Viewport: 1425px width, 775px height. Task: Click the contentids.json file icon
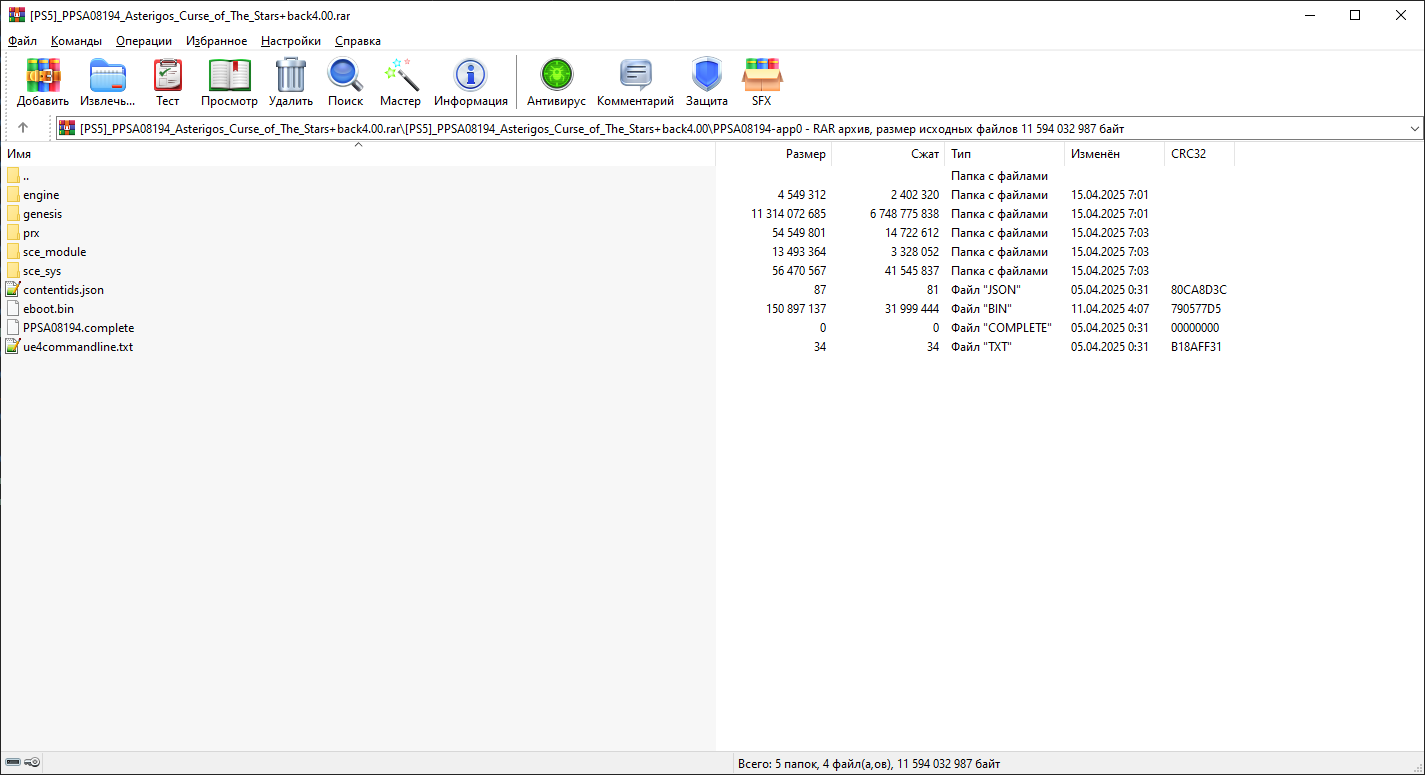(13, 290)
